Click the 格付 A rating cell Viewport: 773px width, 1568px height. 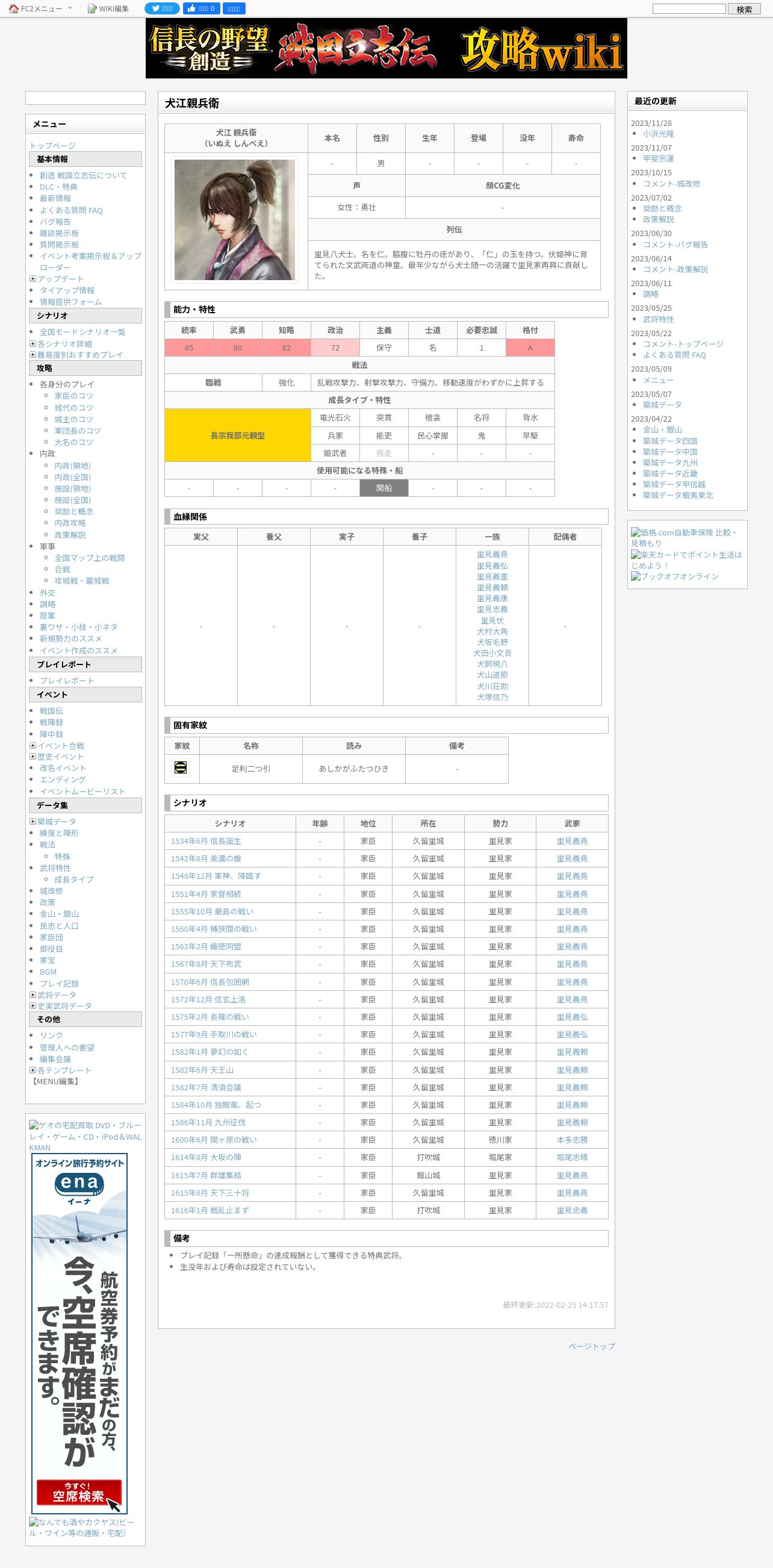pos(530,348)
